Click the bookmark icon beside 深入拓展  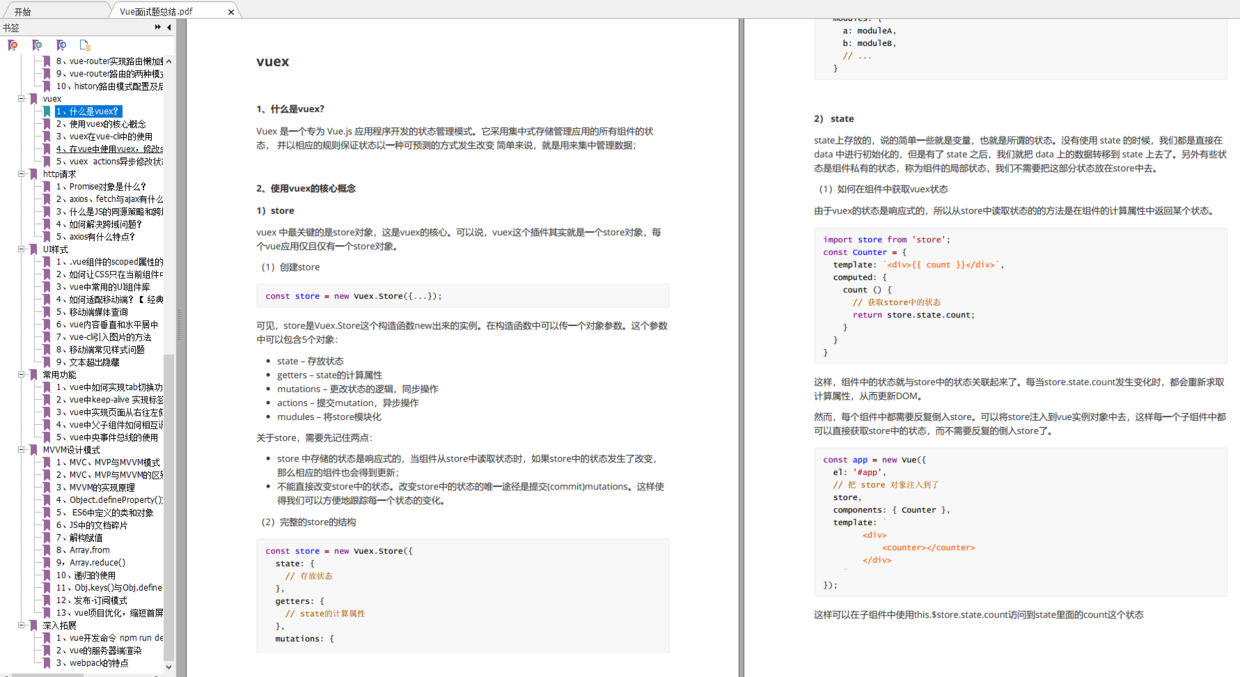tap(34, 625)
